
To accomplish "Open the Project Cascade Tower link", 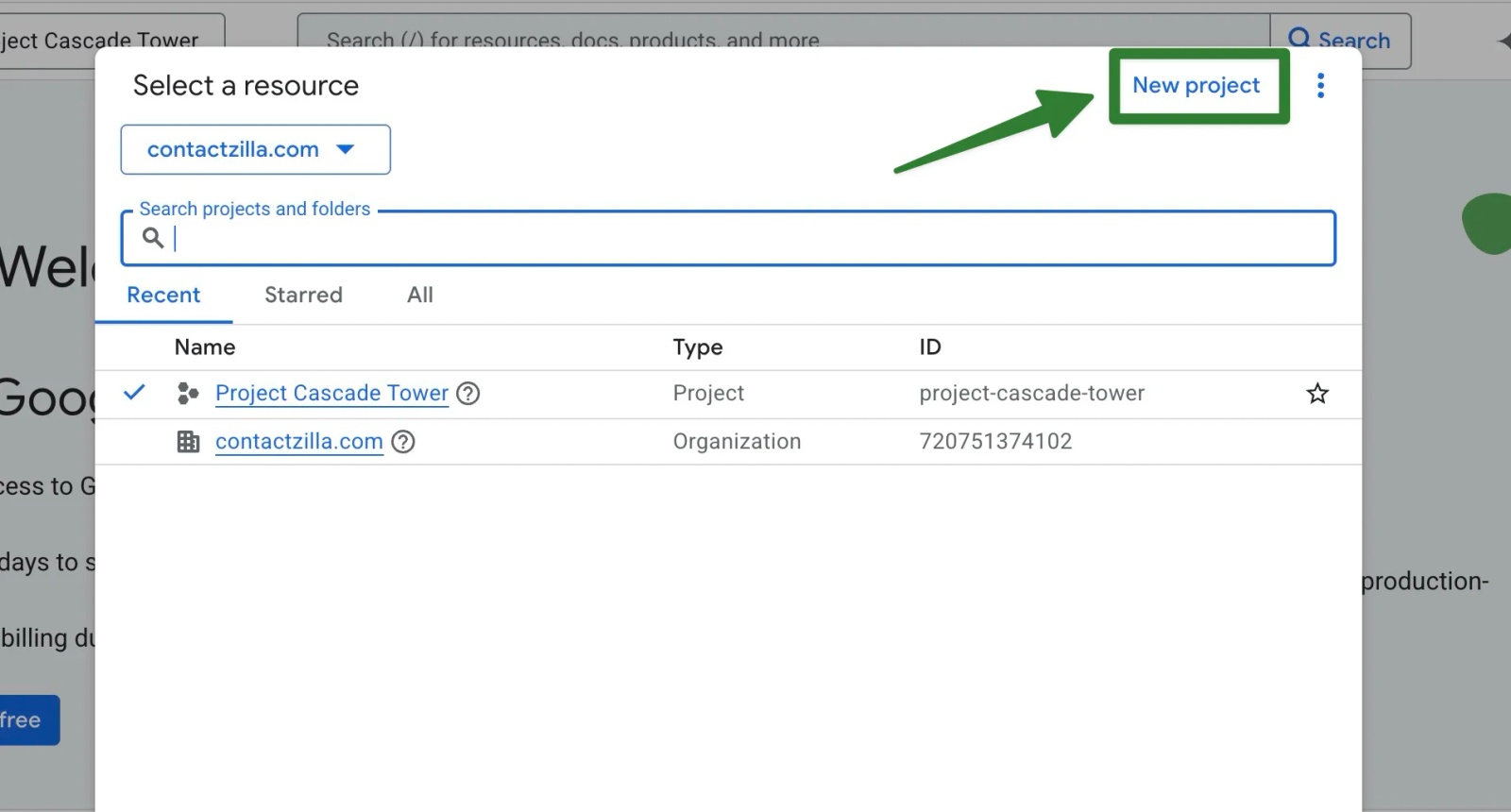I will point(331,393).
